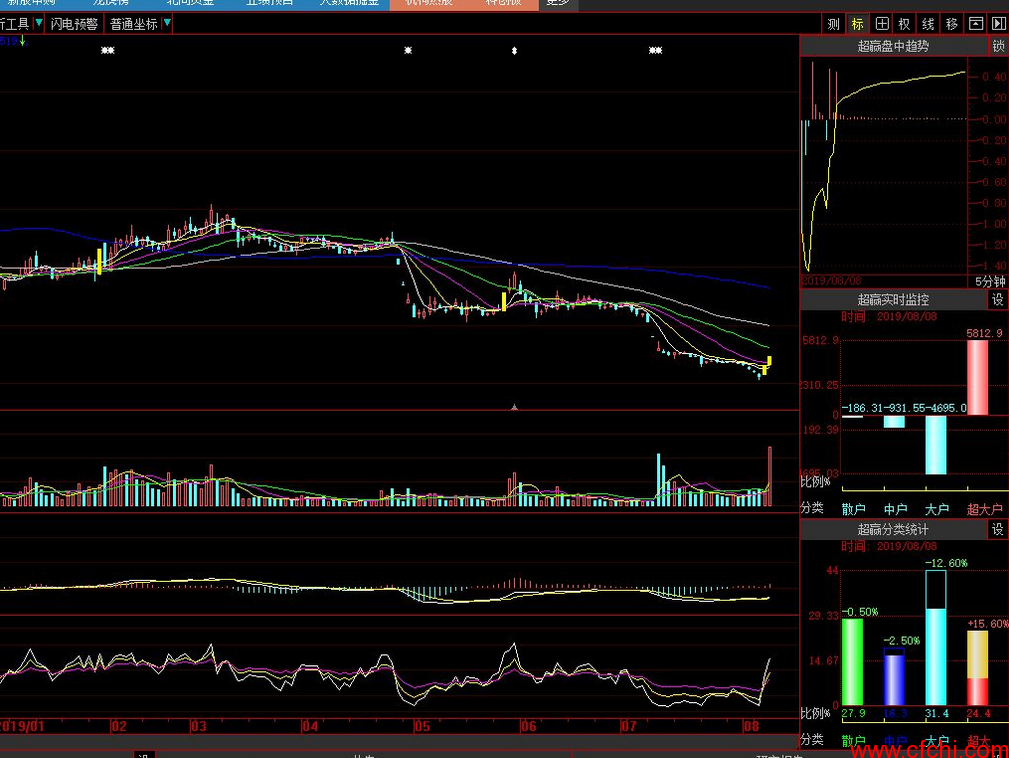Viewport: 1009px width, 758px height.
Task: Click the 5分钟 period selector
Action: (x=989, y=282)
